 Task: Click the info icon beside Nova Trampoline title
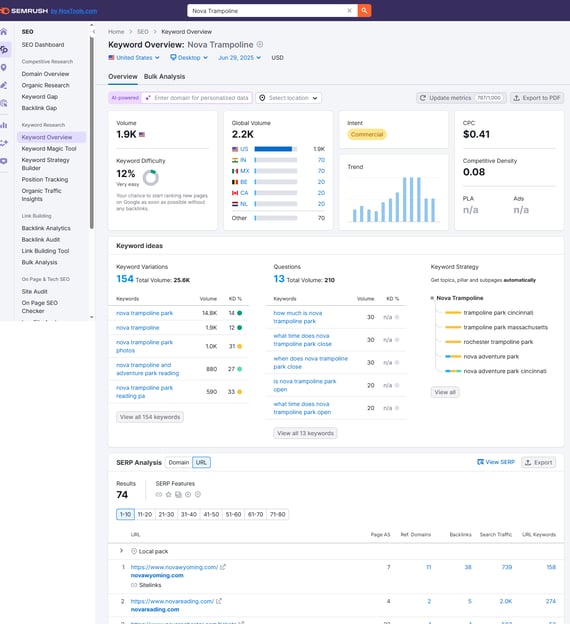coord(260,44)
